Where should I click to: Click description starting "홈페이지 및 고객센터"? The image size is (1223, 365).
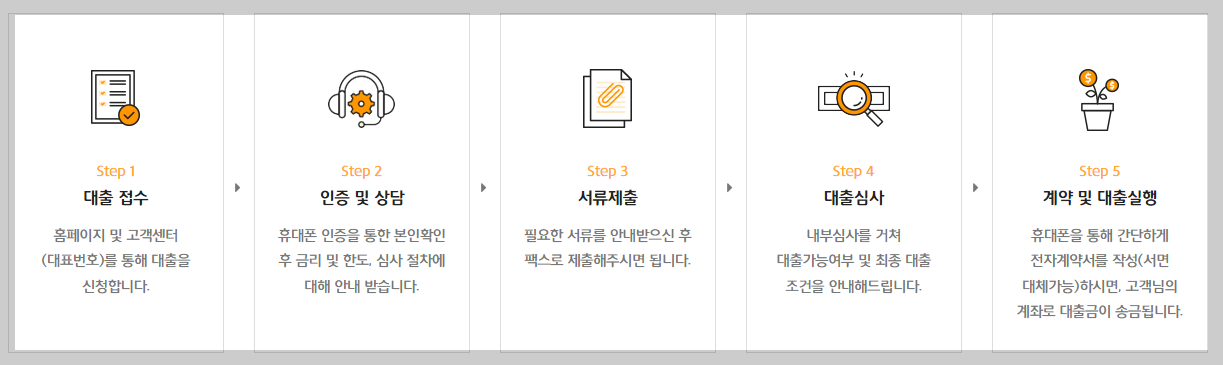[x=116, y=262]
